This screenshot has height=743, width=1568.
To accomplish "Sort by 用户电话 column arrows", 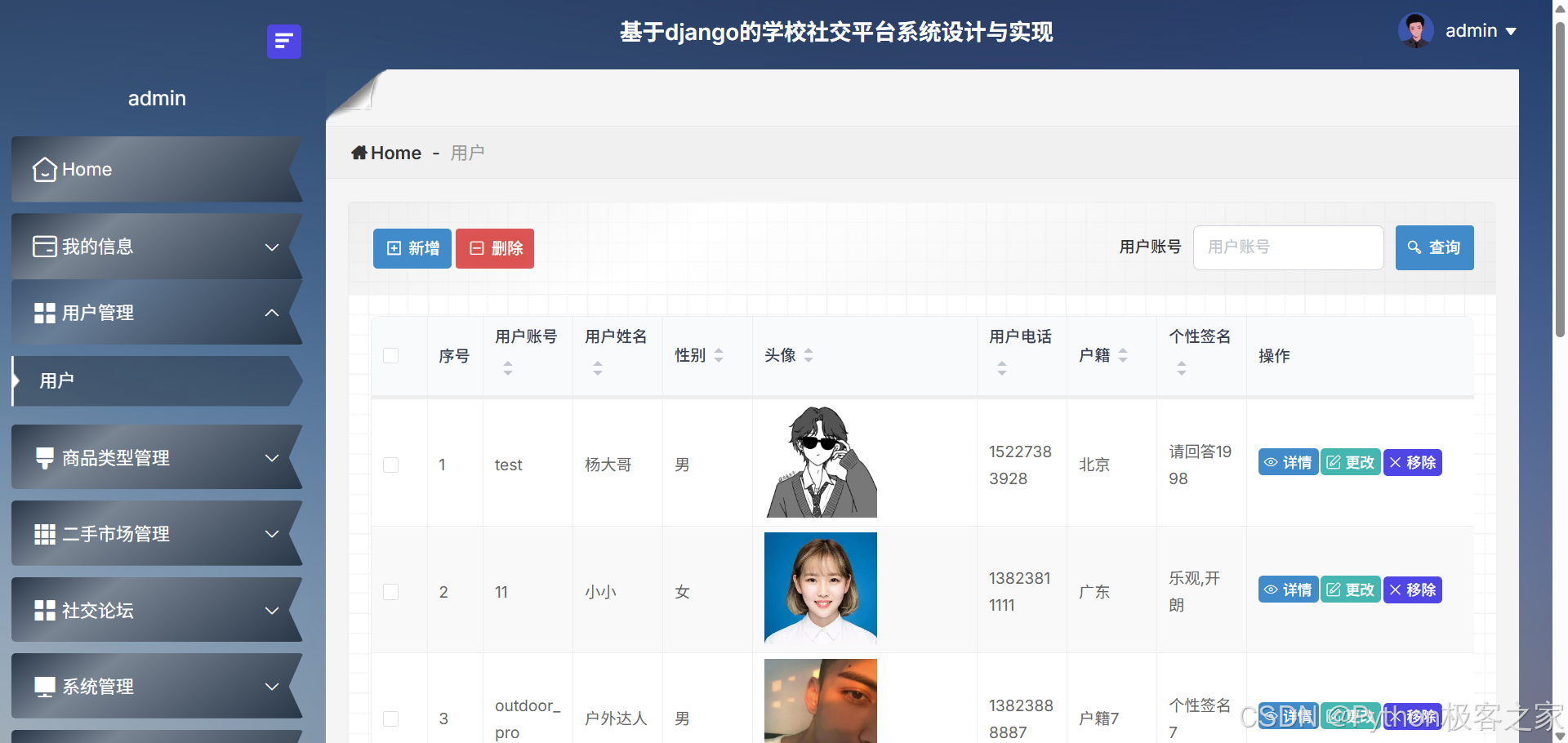I will click(x=1002, y=368).
